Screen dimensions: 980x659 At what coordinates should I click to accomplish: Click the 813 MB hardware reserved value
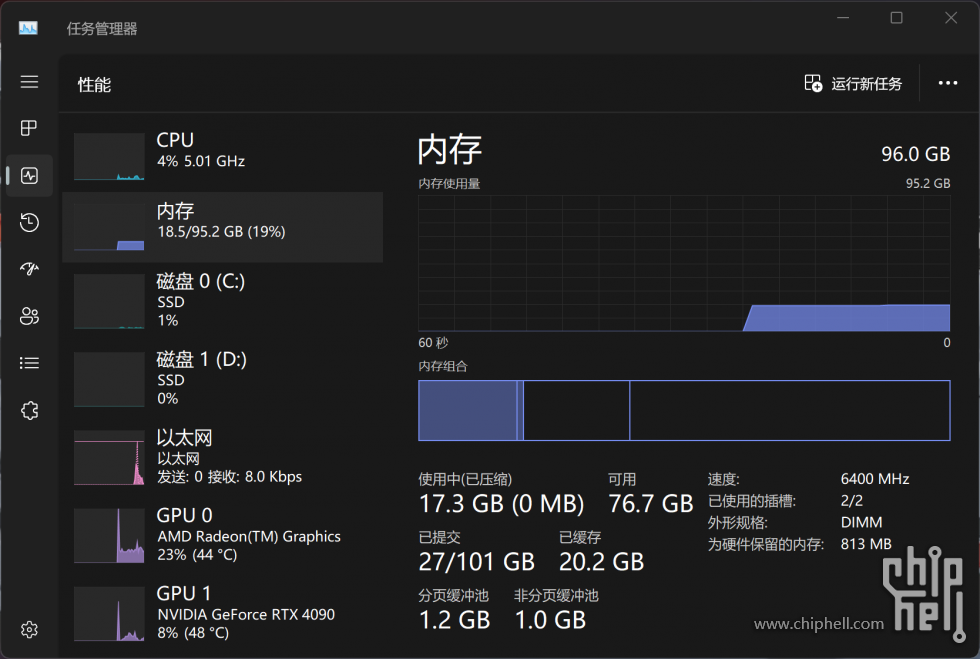coord(866,544)
